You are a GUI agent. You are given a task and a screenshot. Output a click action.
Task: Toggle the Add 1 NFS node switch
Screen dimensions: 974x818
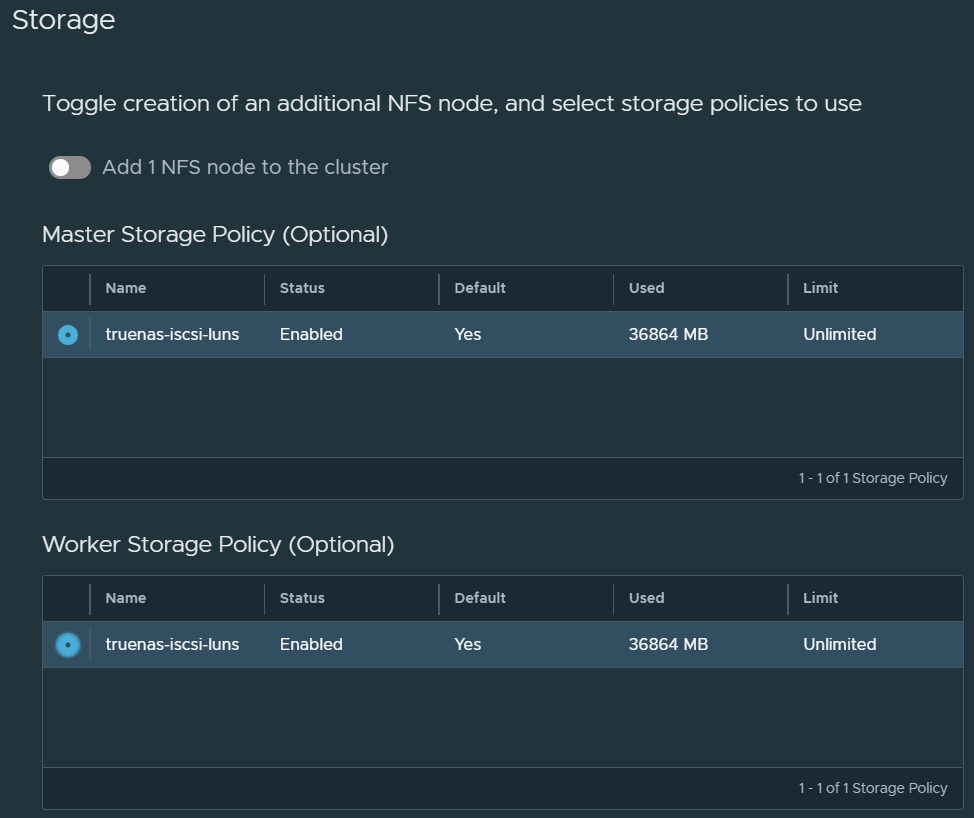[70, 167]
